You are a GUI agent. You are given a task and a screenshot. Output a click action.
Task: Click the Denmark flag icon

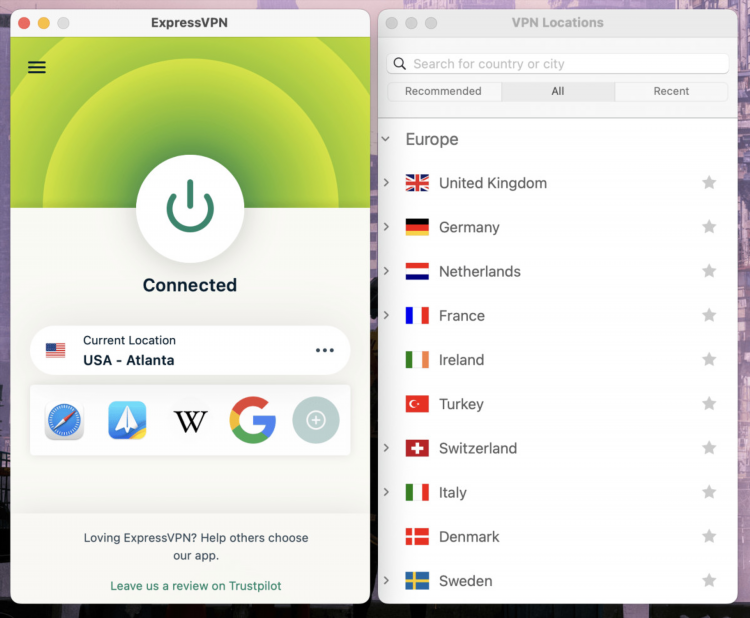417,537
